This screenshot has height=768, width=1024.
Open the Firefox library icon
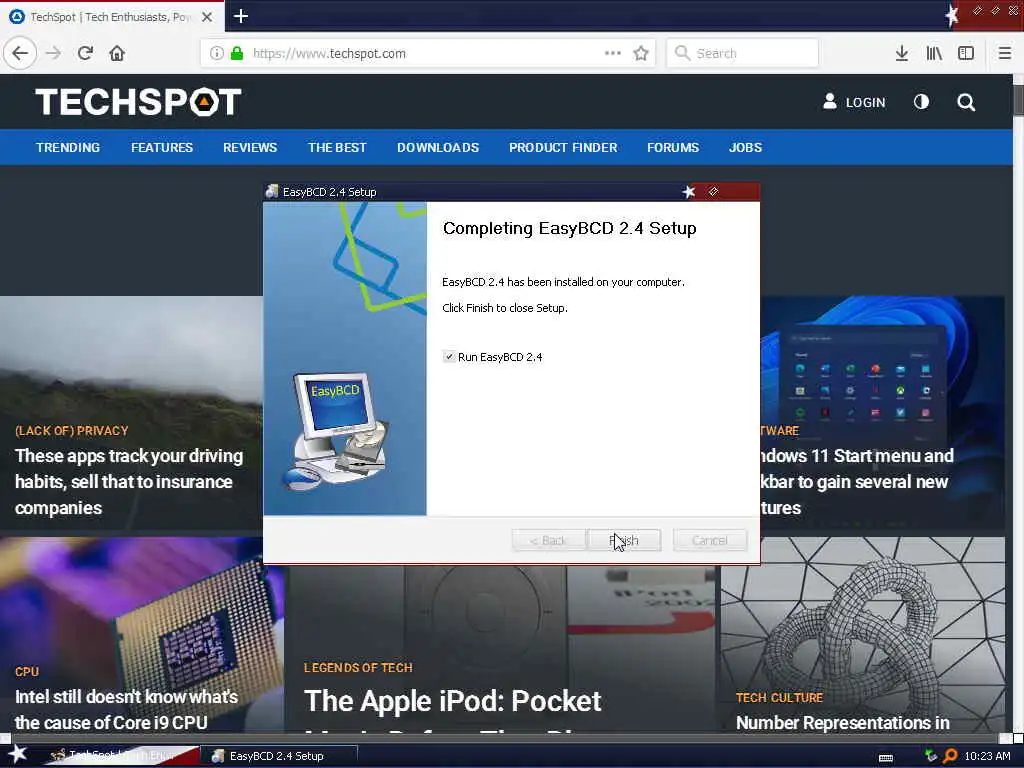[x=934, y=53]
